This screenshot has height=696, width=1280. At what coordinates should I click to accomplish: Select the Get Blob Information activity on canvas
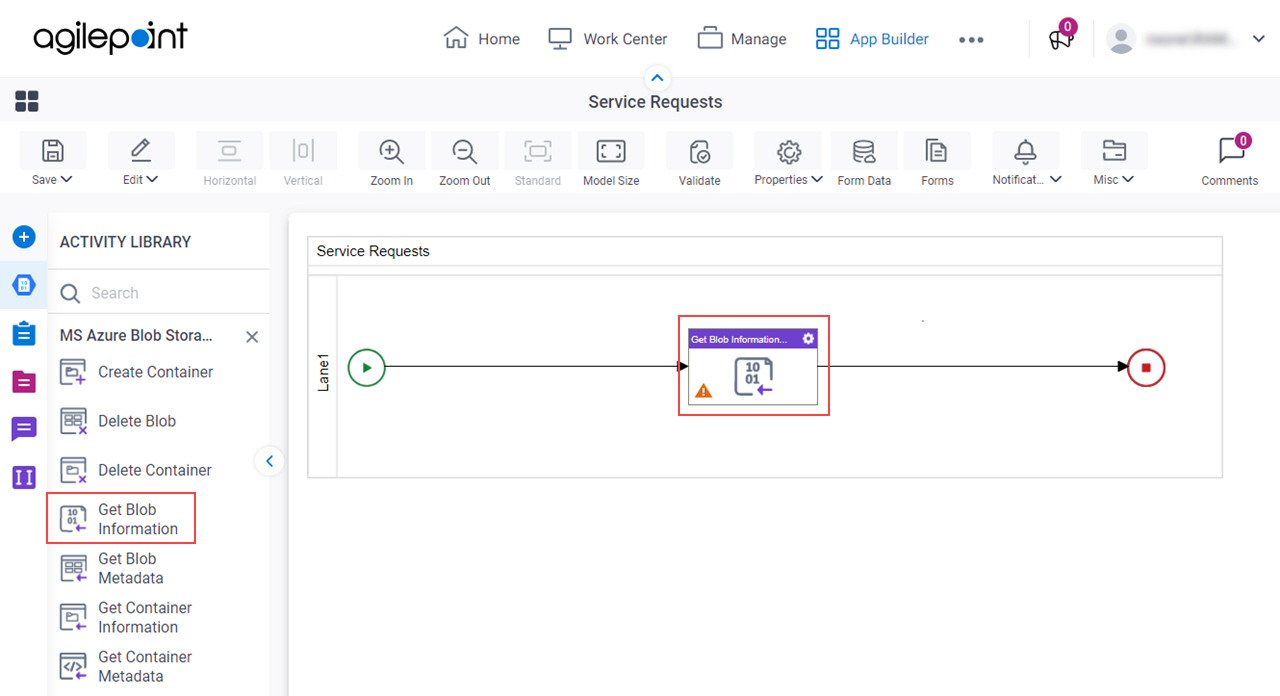coord(753,367)
